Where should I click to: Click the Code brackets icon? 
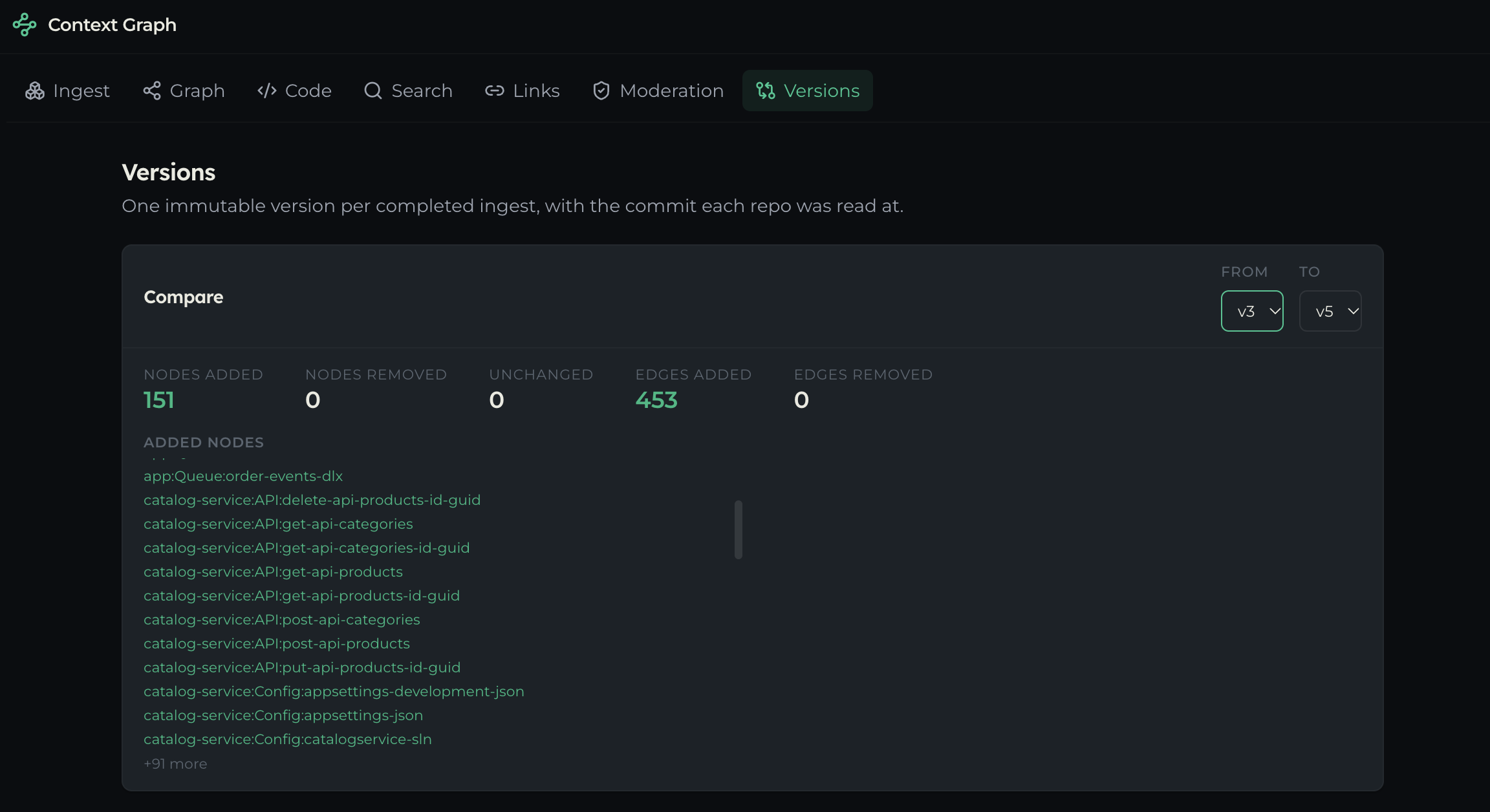pyautogui.click(x=267, y=91)
